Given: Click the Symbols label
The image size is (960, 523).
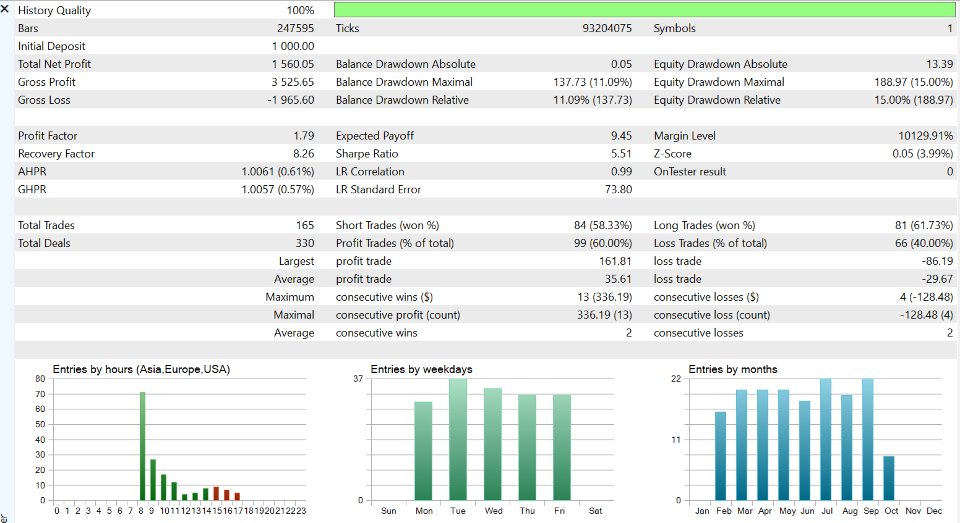Looking at the screenshot, I should [x=674, y=28].
